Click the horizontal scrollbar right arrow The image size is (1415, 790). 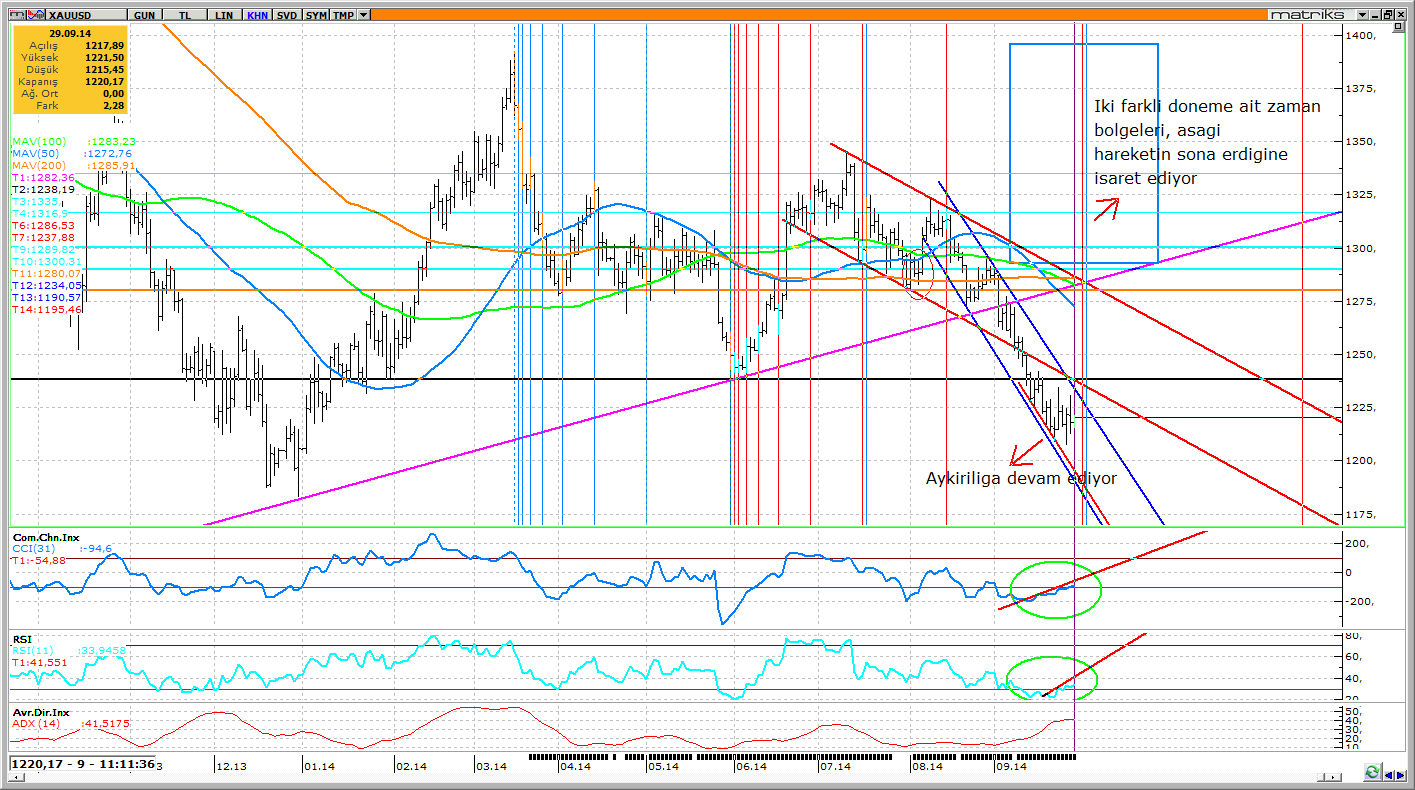[x=1335, y=776]
